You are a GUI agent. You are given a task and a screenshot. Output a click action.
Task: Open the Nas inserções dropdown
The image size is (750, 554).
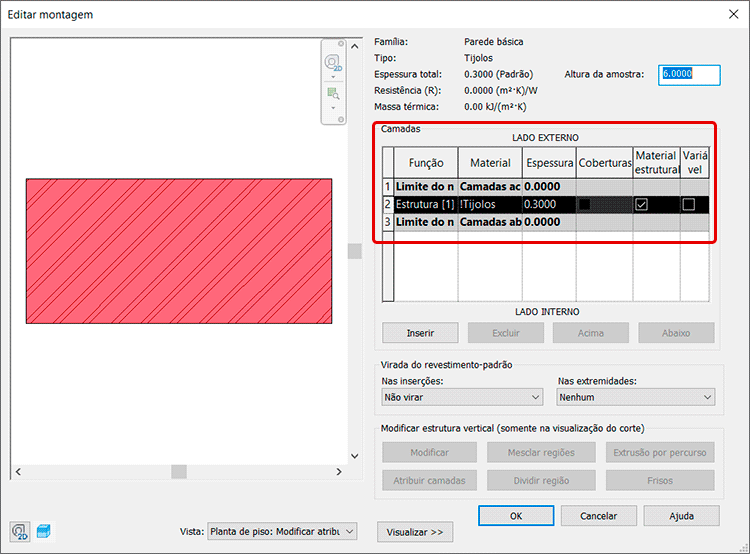pyautogui.click(x=462, y=397)
